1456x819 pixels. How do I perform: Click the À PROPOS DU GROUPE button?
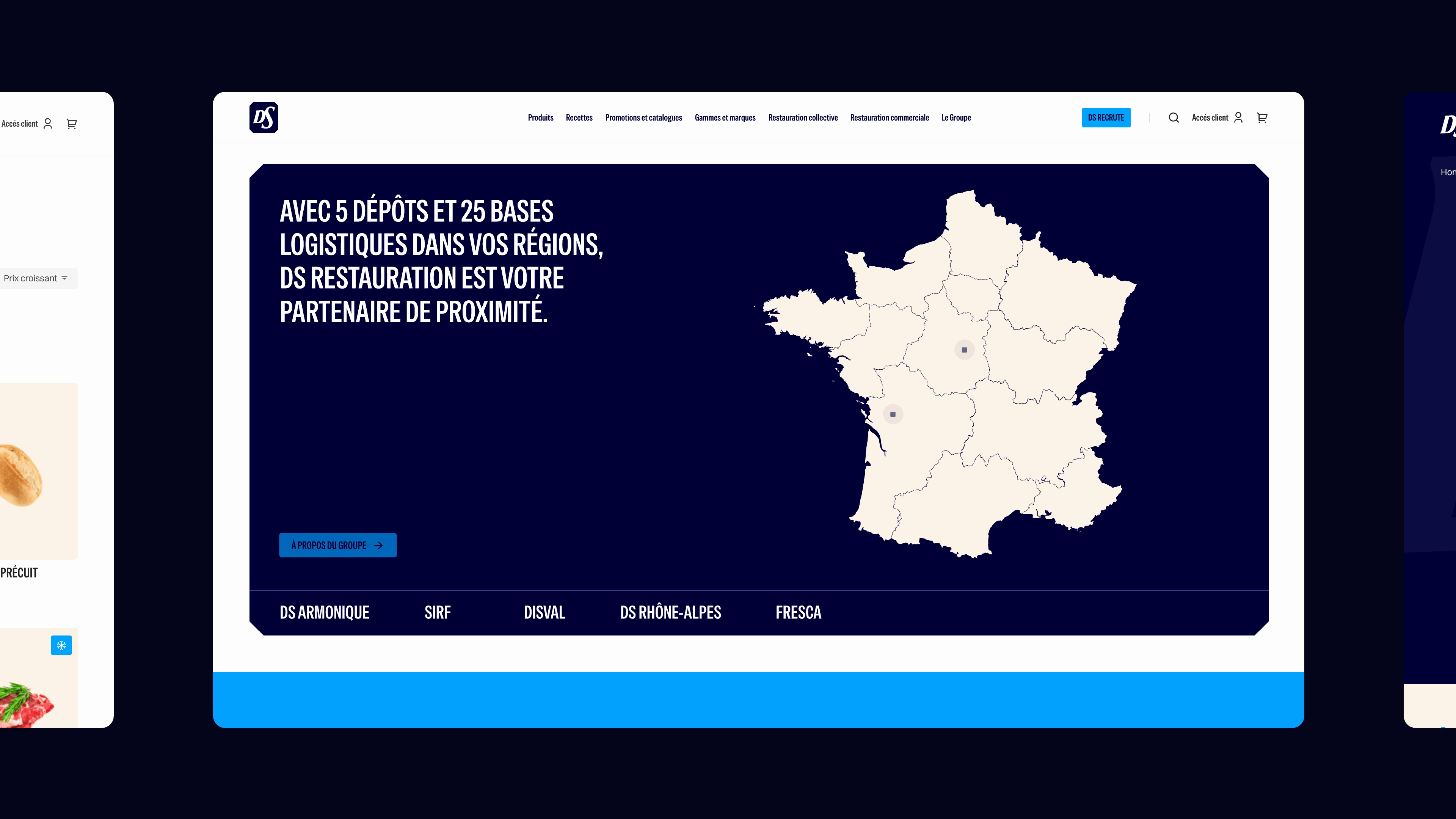point(338,546)
